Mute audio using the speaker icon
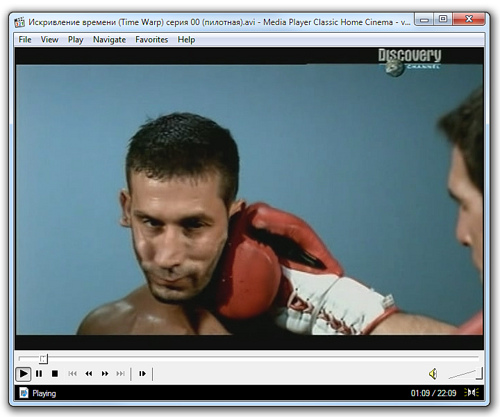 pyautogui.click(x=433, y=374)
